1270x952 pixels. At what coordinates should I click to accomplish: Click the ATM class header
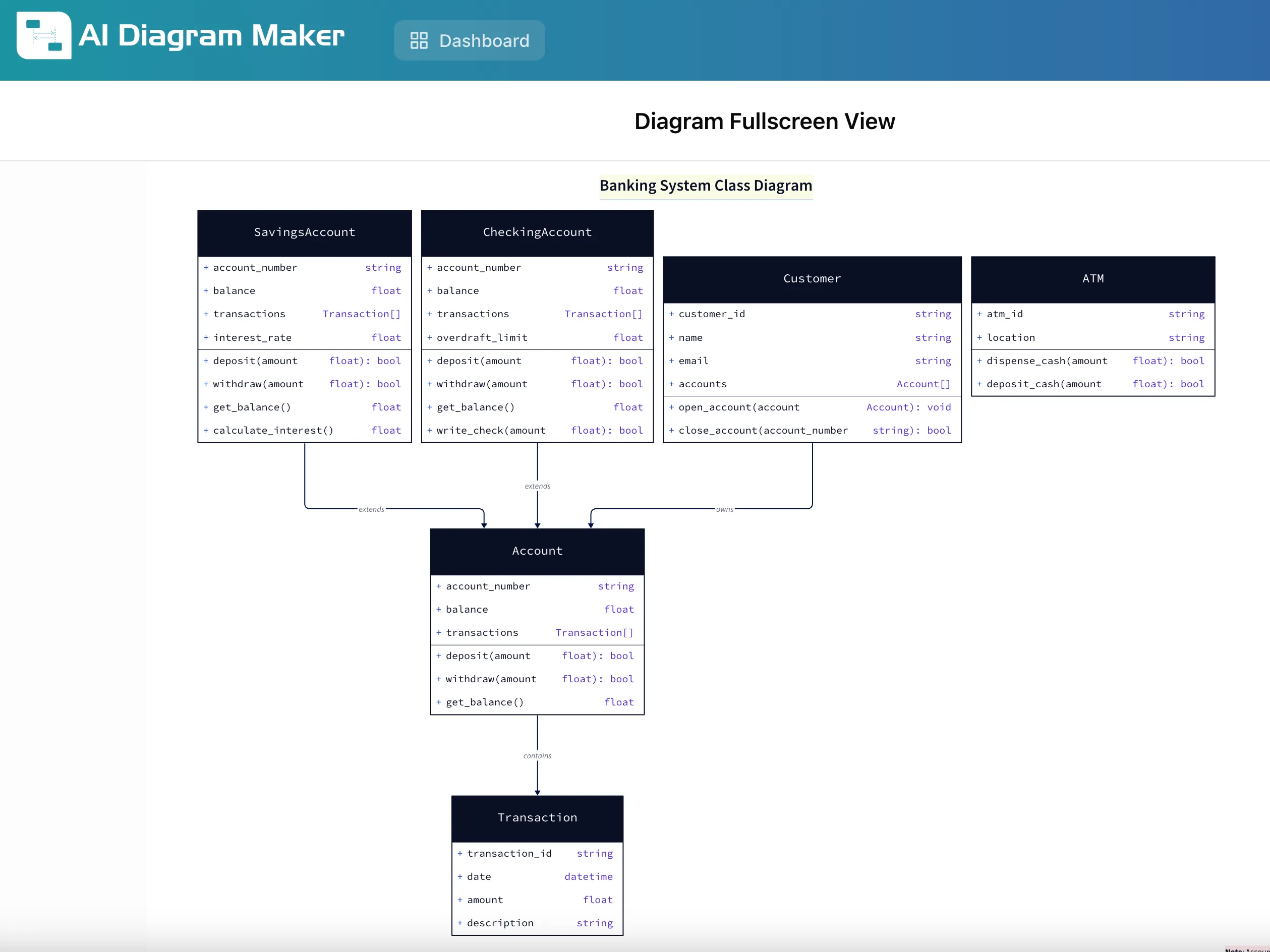pyautogui.click(x=1092, y=279)
